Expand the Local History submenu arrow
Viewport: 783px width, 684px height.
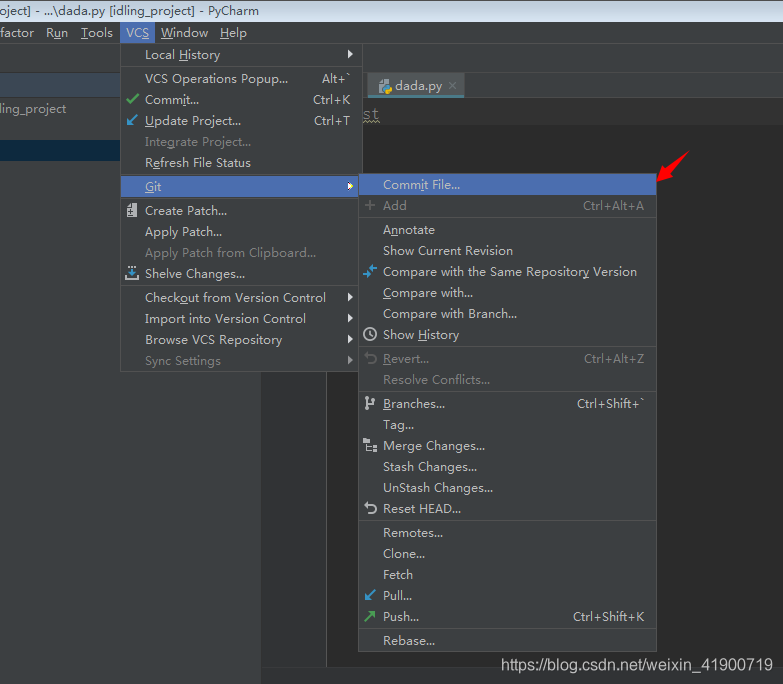350,54
